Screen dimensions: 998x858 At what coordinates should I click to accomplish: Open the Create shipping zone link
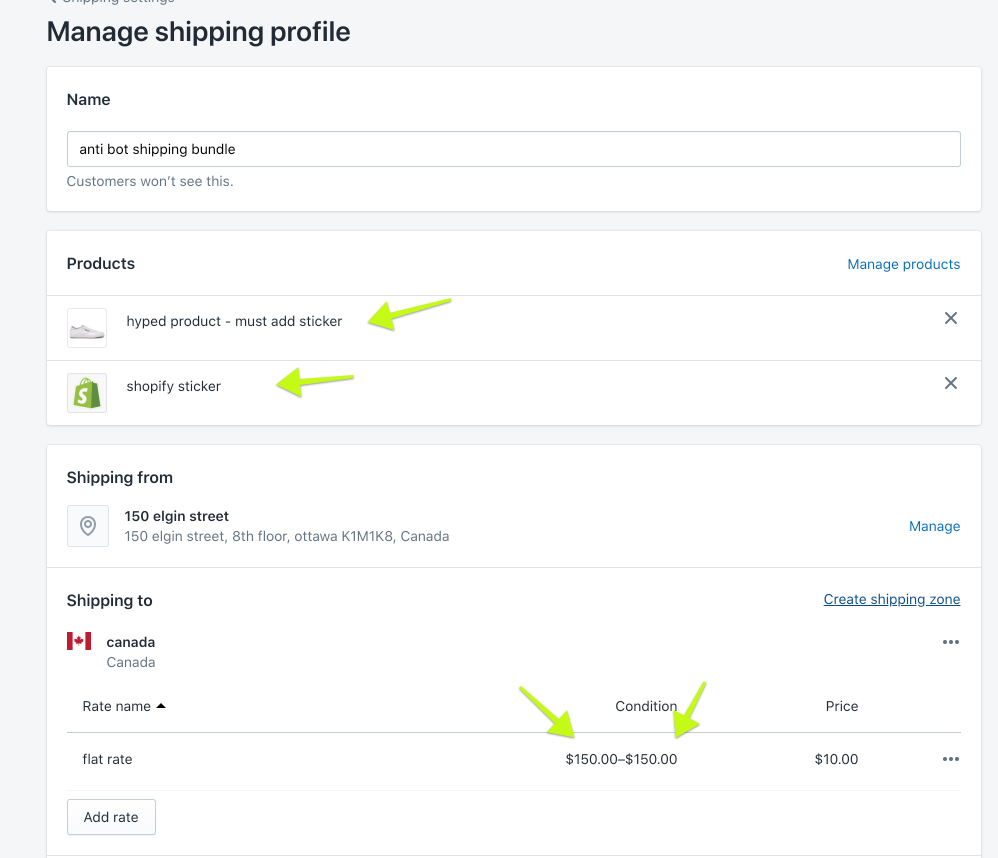point(892,600)
